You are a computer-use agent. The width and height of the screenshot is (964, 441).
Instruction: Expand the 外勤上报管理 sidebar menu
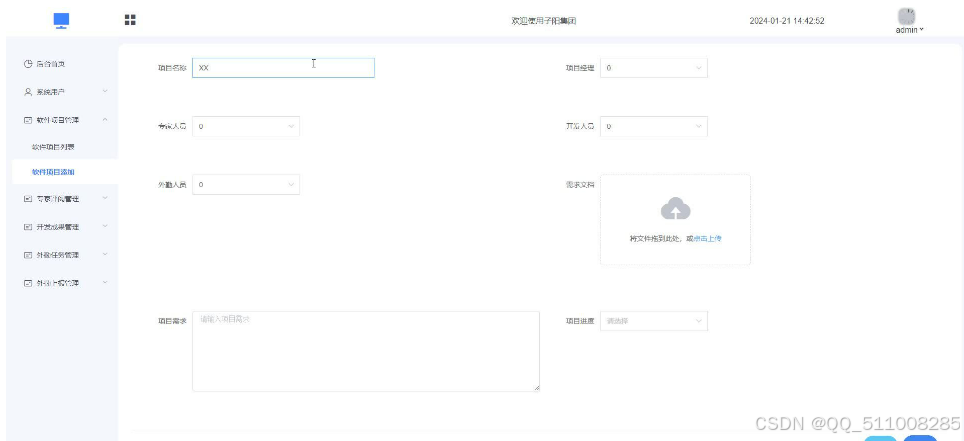pos(65,283)
